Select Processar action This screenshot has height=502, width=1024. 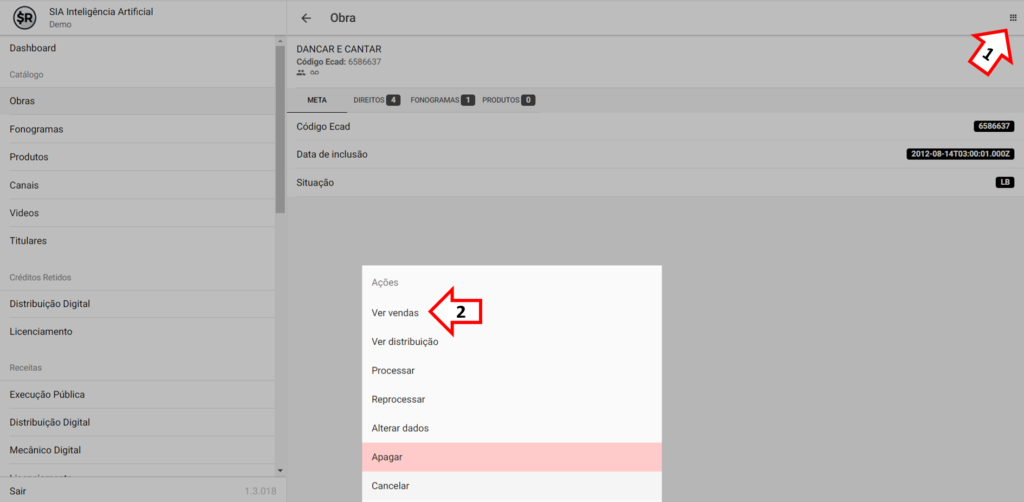coord(393,371)
